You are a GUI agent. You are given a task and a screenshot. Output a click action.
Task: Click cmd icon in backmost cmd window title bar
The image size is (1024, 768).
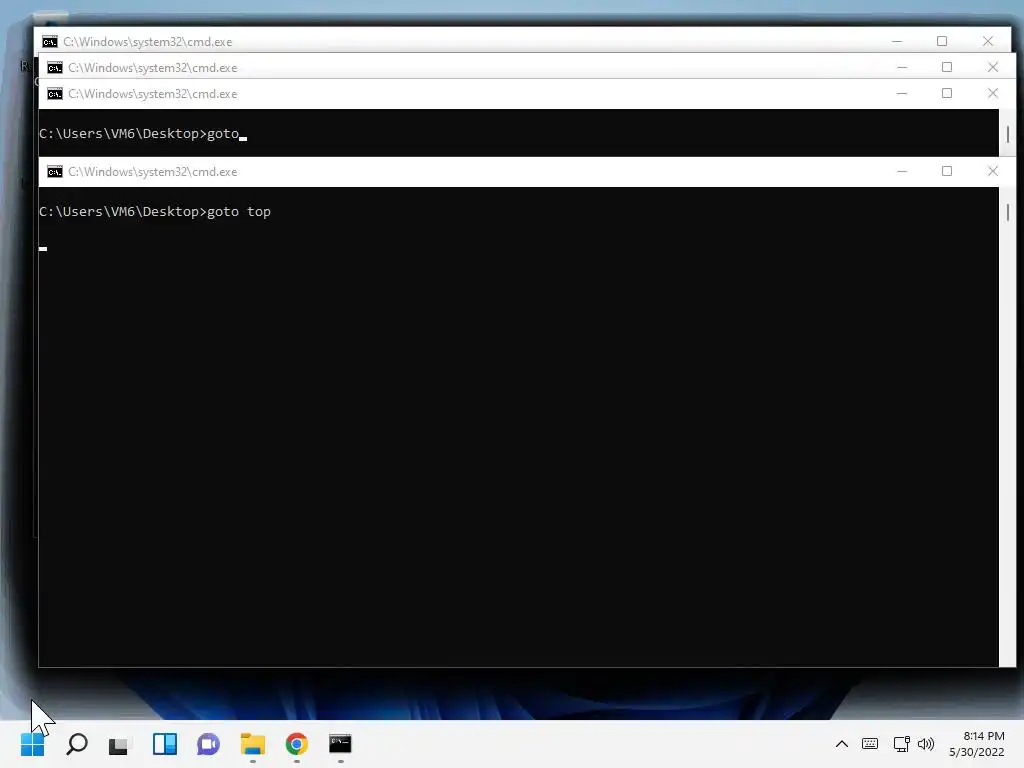50,42
